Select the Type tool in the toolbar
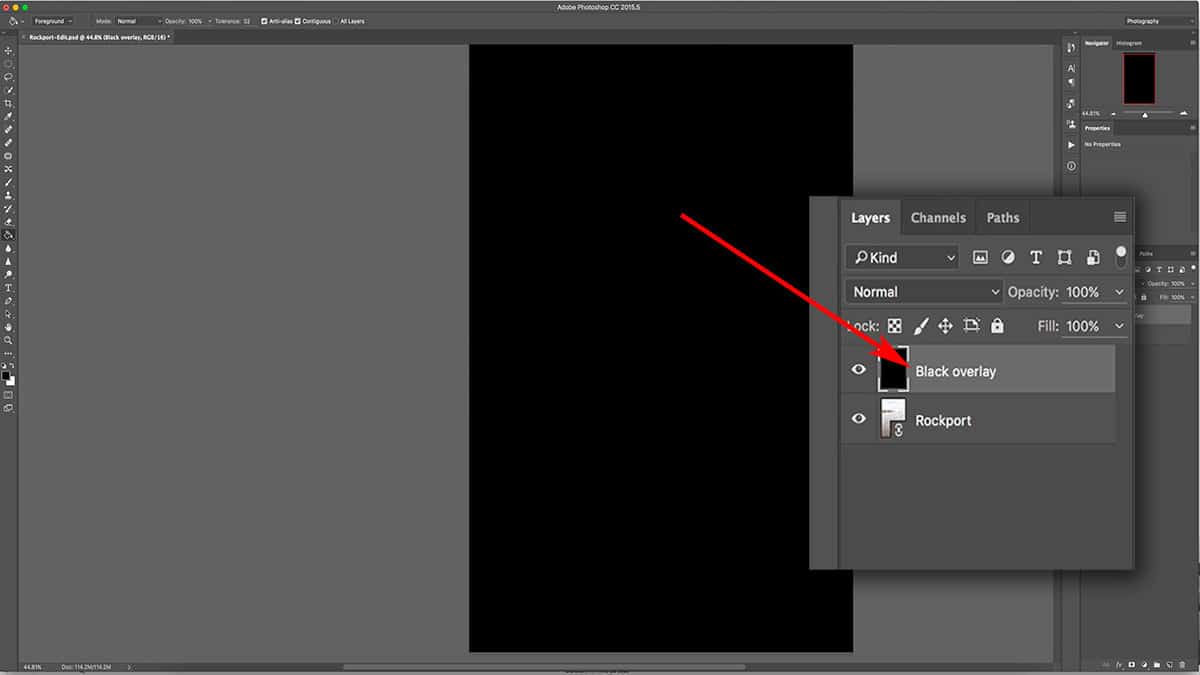Image resolution: width=1200 pixels, height=675 pixels. [8, 288]
